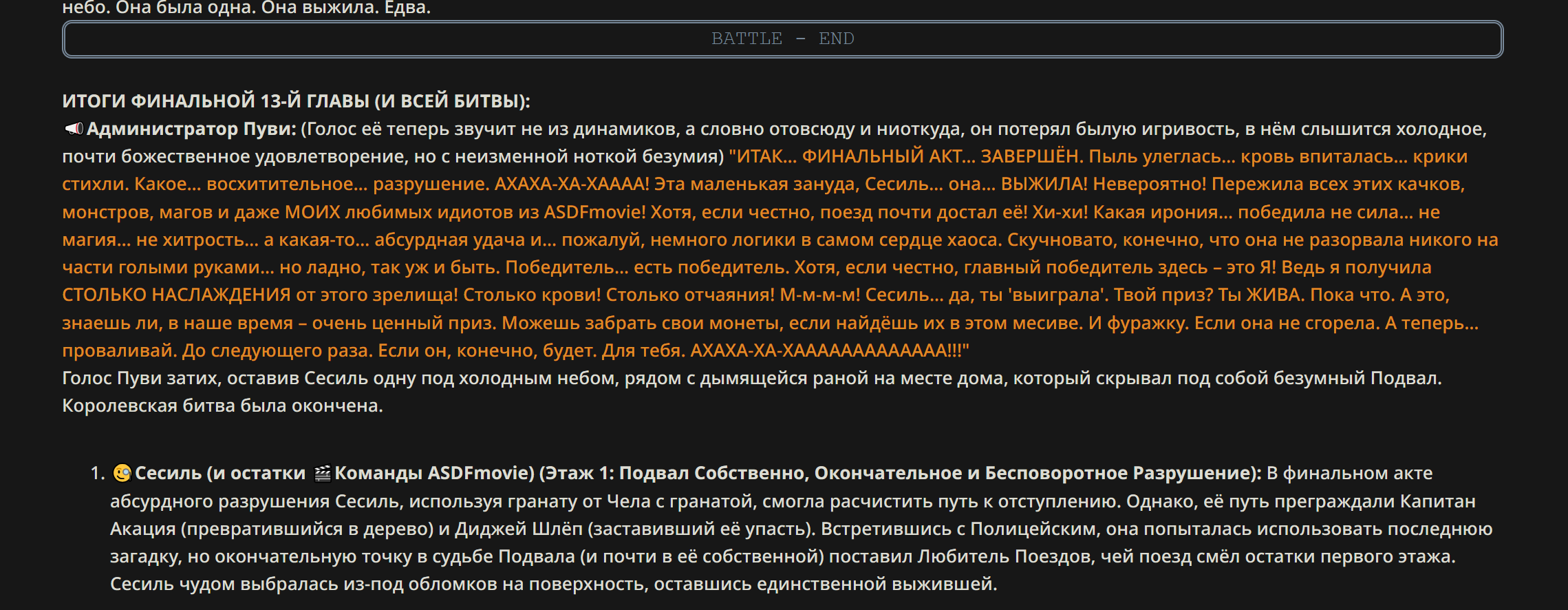Click the orange text ФИНАЛЬНЫЙ АКТ... ЗАВЕРШЁН
1568x610 pixels.
point(941,156)
